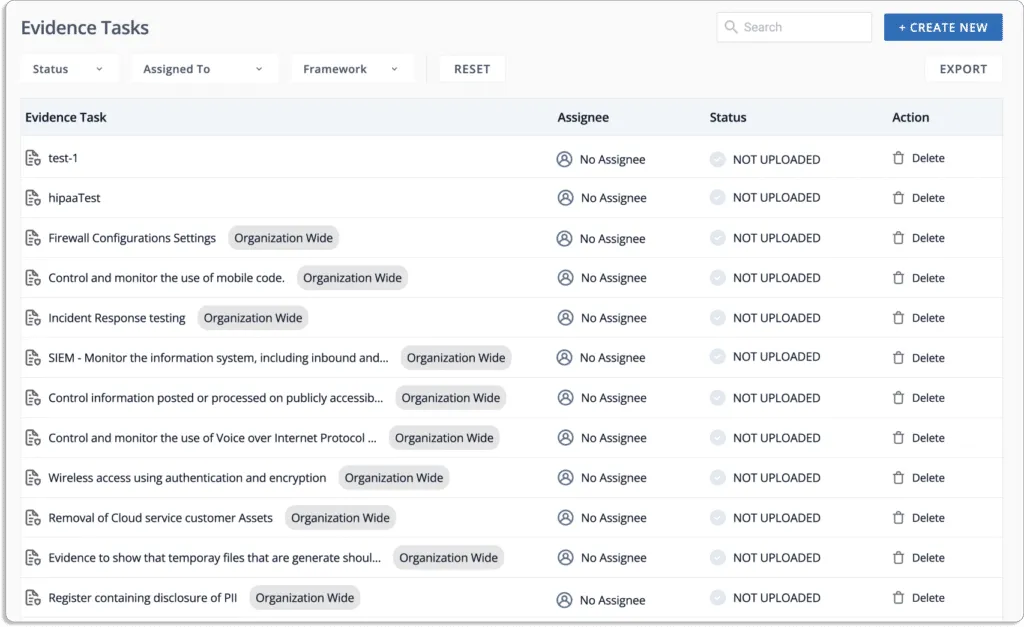Click No Assignee in the mobile code row
The width and height of the screenshot is (1024, 627).
click(x=614, y=278)
